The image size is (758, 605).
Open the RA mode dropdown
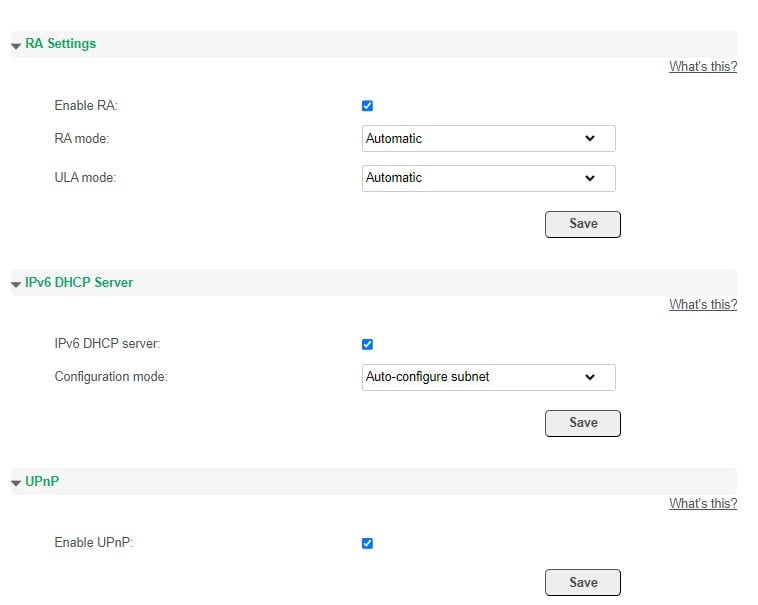[489, 139]
